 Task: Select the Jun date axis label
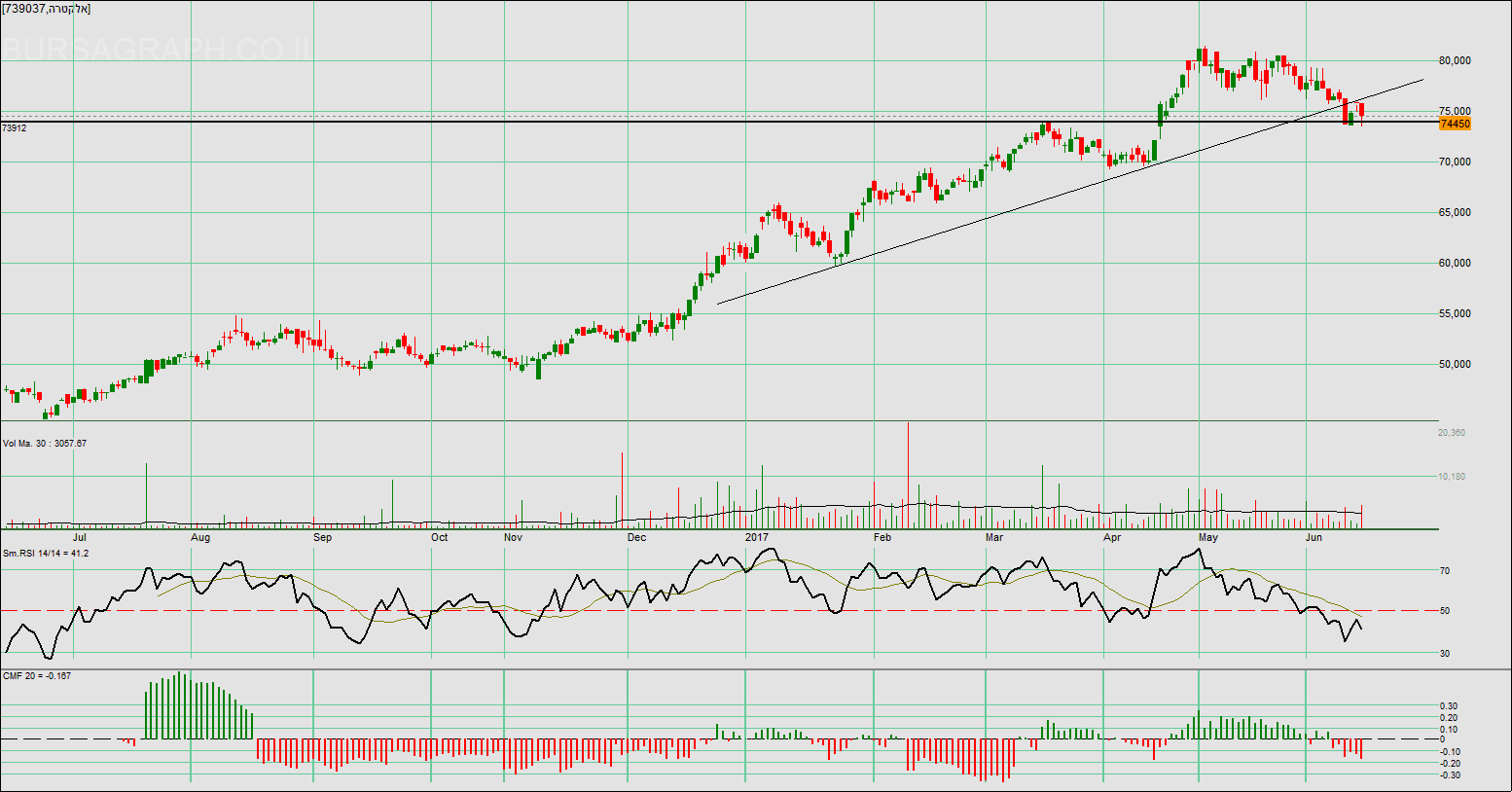[1314, 537]
